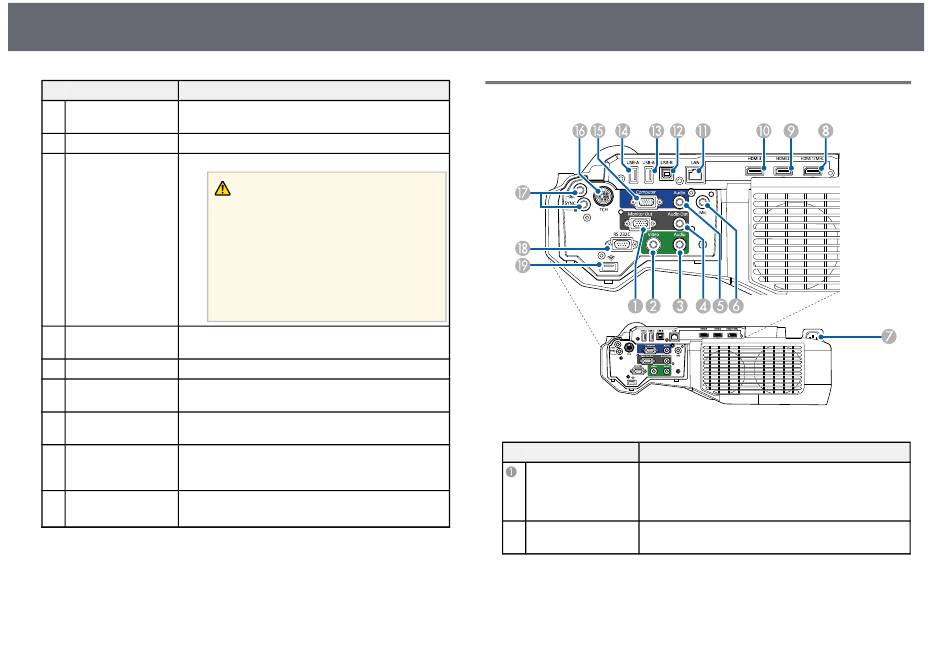The height and width of the screenshot is (659, 950).
Task: Click callout number 1 in the port diagram
Action: click(634, 306)
